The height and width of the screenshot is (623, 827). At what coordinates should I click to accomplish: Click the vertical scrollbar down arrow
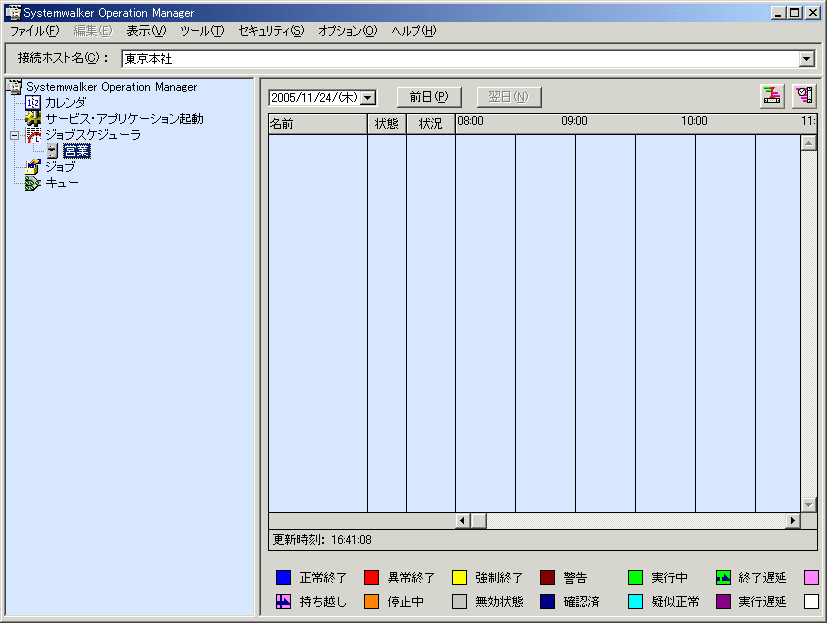[809, 505]
